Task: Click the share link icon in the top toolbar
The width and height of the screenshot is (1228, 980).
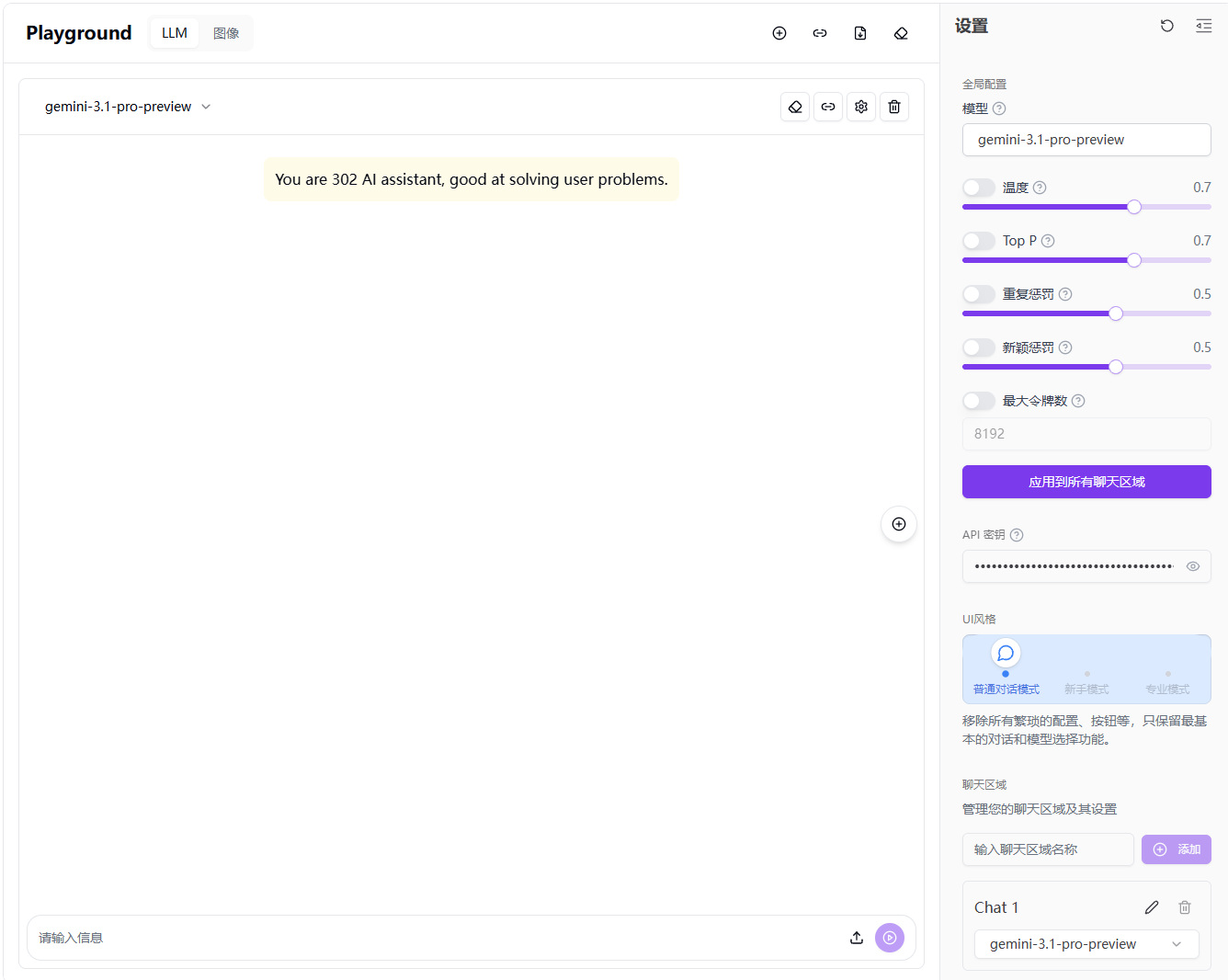Action: [820, 33]
